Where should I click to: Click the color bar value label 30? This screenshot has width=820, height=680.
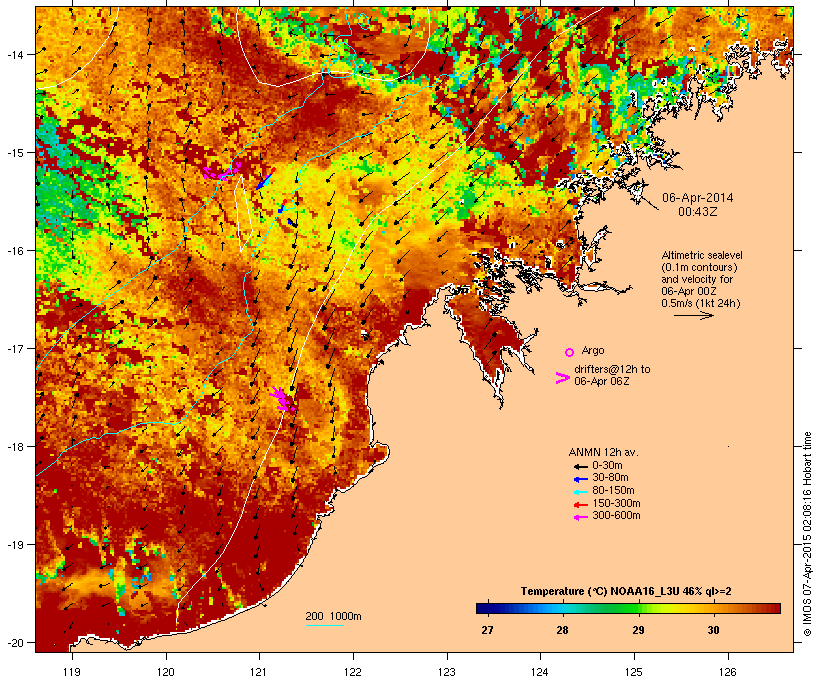click(x=713, y=630)
